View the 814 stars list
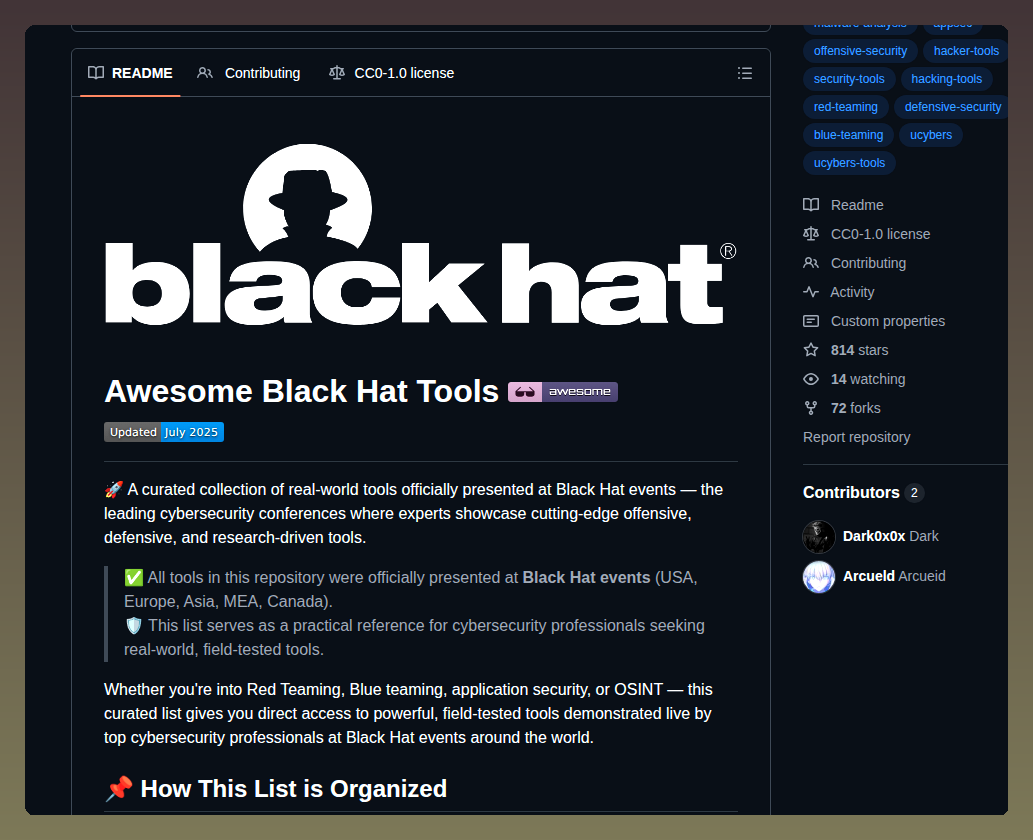The image size is (1033, 840). 859,350
